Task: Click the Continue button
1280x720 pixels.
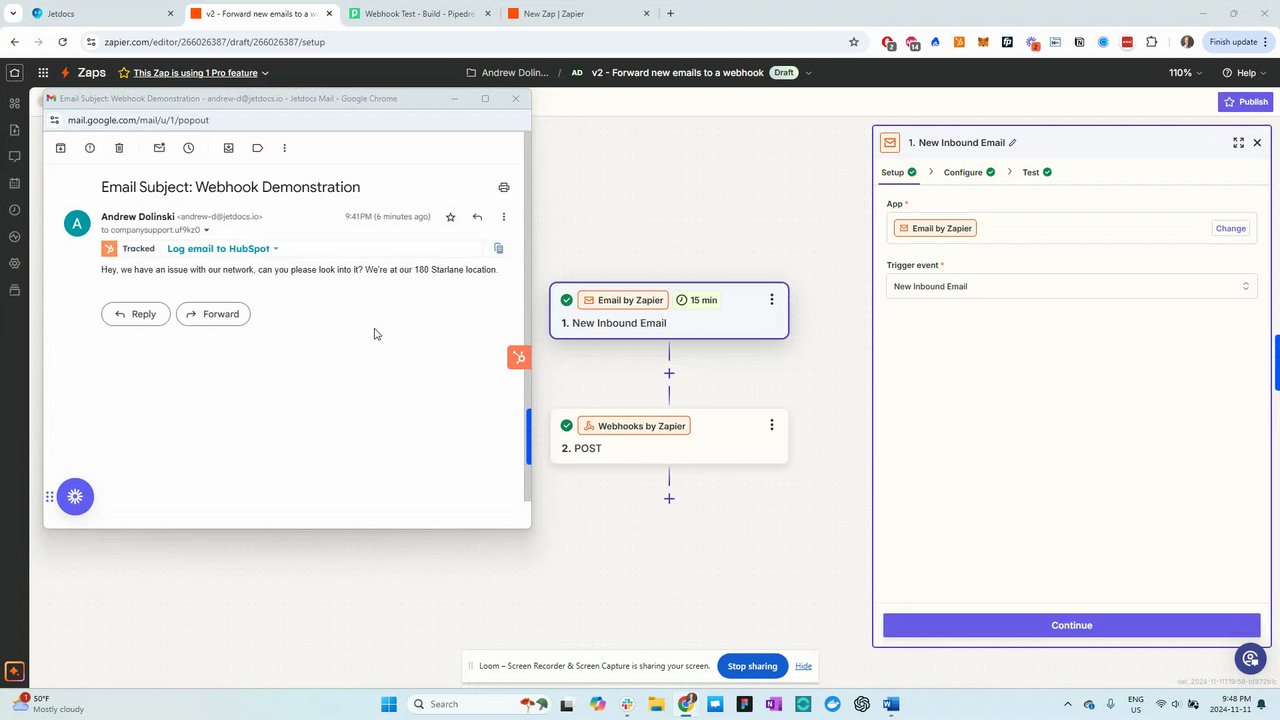Action: coord(1071,625)
